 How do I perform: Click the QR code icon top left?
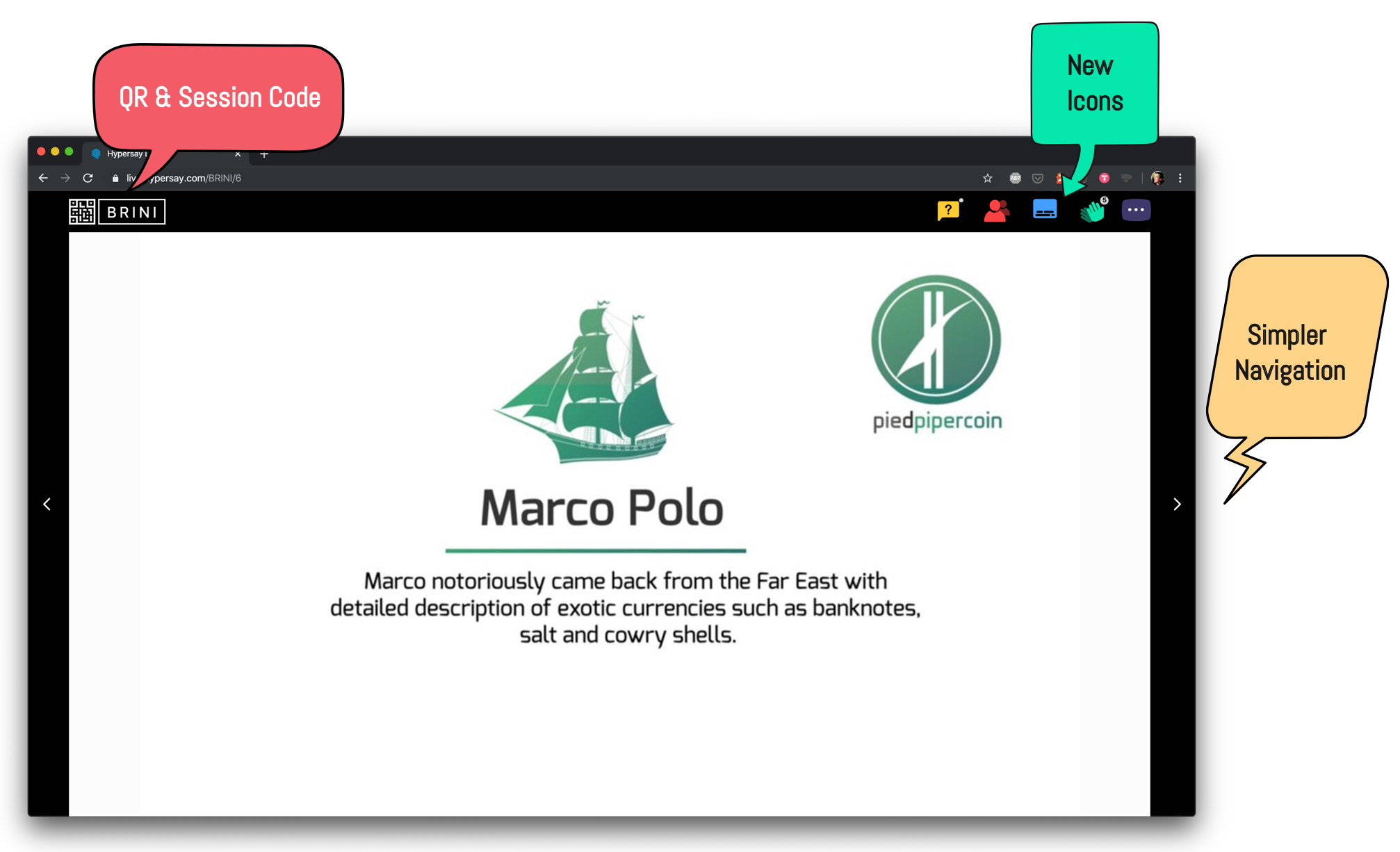click(83, 212)
